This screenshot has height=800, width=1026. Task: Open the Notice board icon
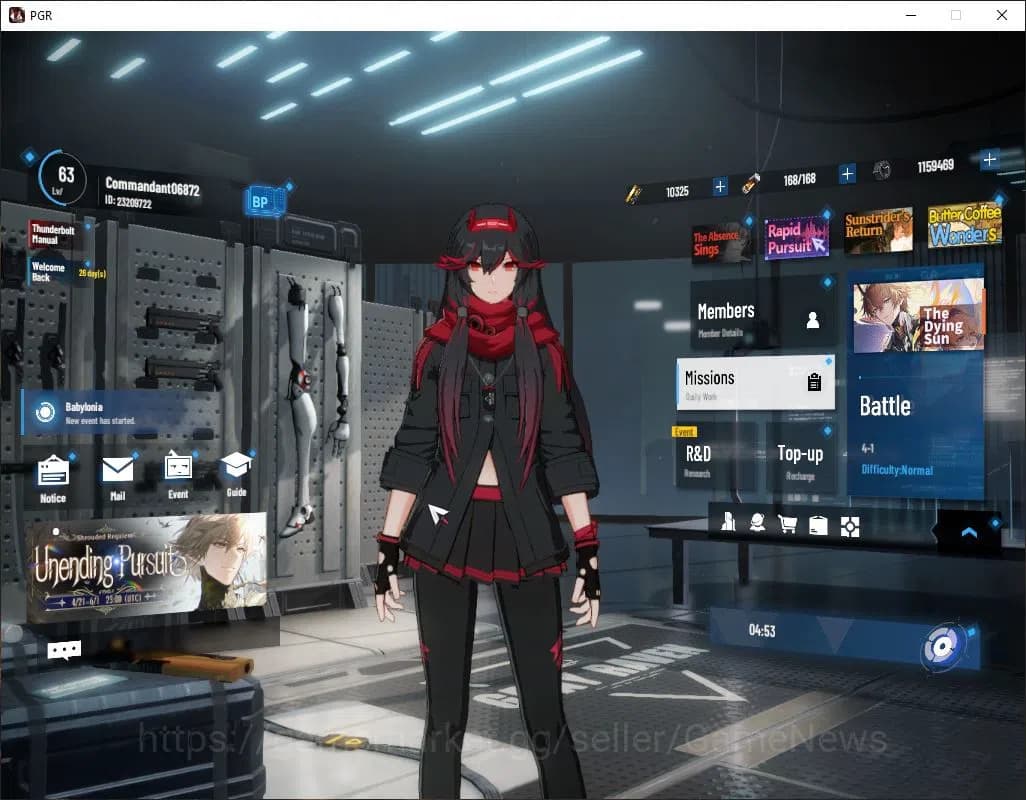(53, 472)
